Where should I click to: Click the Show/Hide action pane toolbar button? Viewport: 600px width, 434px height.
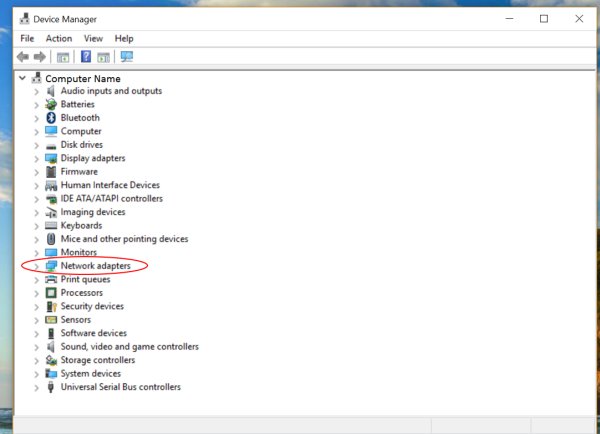point(103,57)
